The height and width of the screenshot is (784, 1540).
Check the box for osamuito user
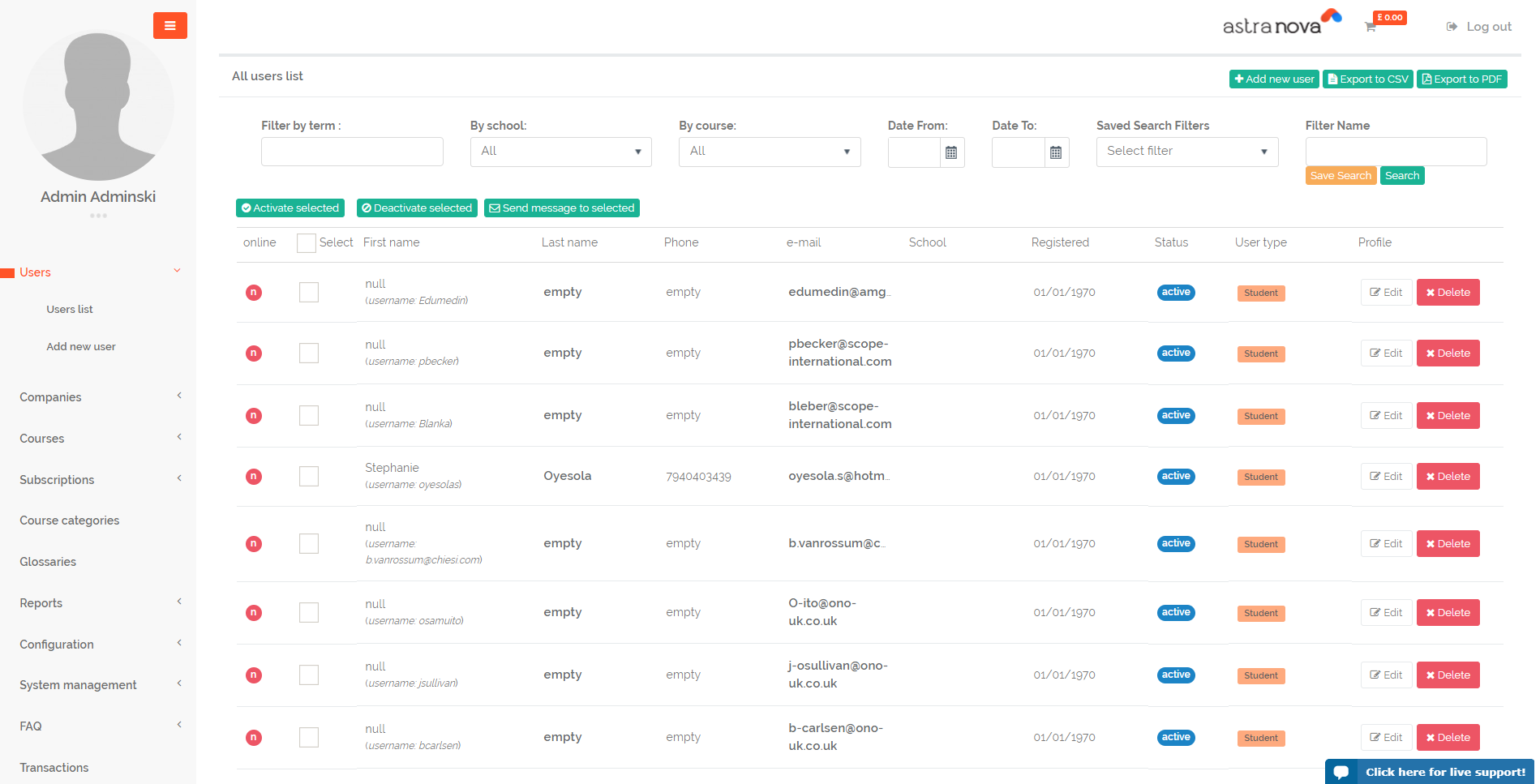(x=309, y=613)
